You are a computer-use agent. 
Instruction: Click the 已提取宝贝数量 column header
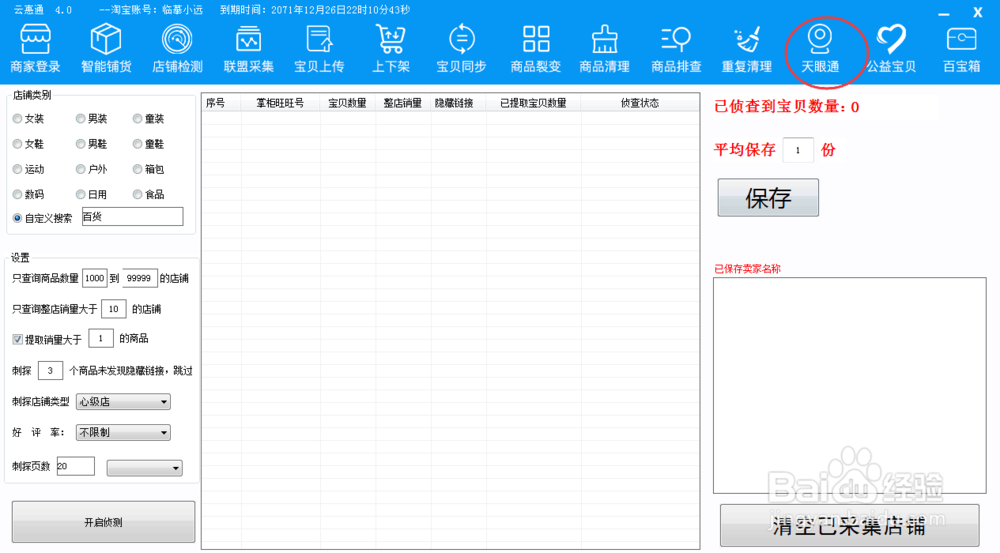(x=533, y=103)
